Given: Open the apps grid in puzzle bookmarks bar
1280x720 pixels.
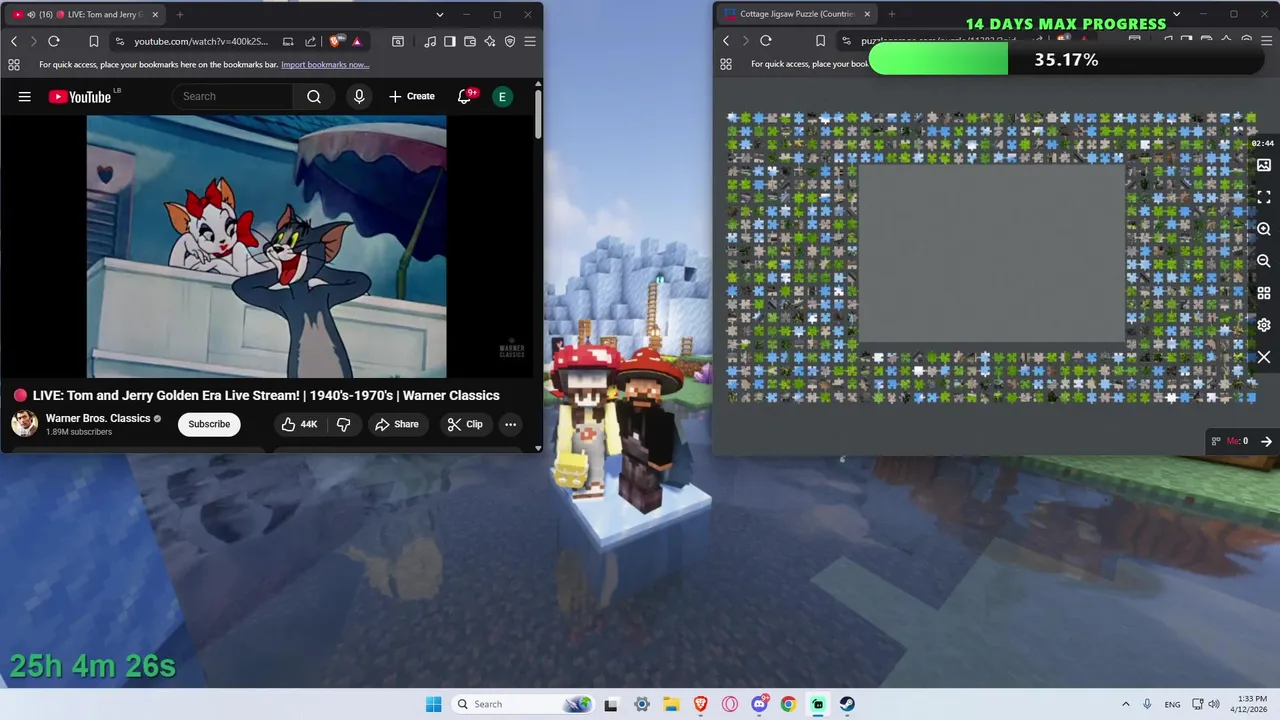Looking at the screenshot, I should click(726, 64).
